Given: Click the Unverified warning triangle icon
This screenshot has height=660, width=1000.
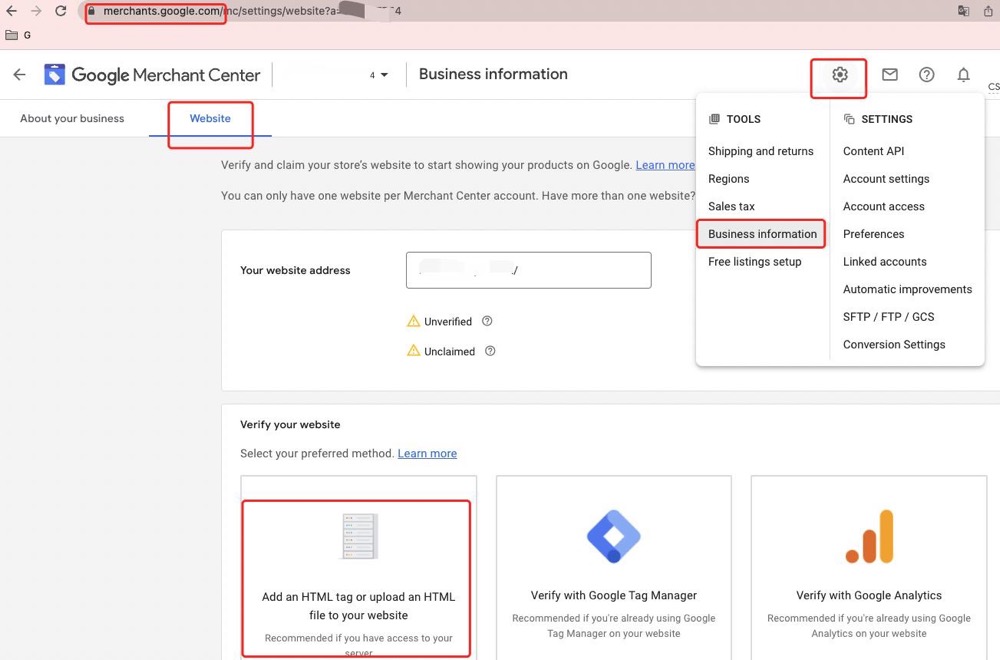Looking at the screenshot, I should [413, 321].
